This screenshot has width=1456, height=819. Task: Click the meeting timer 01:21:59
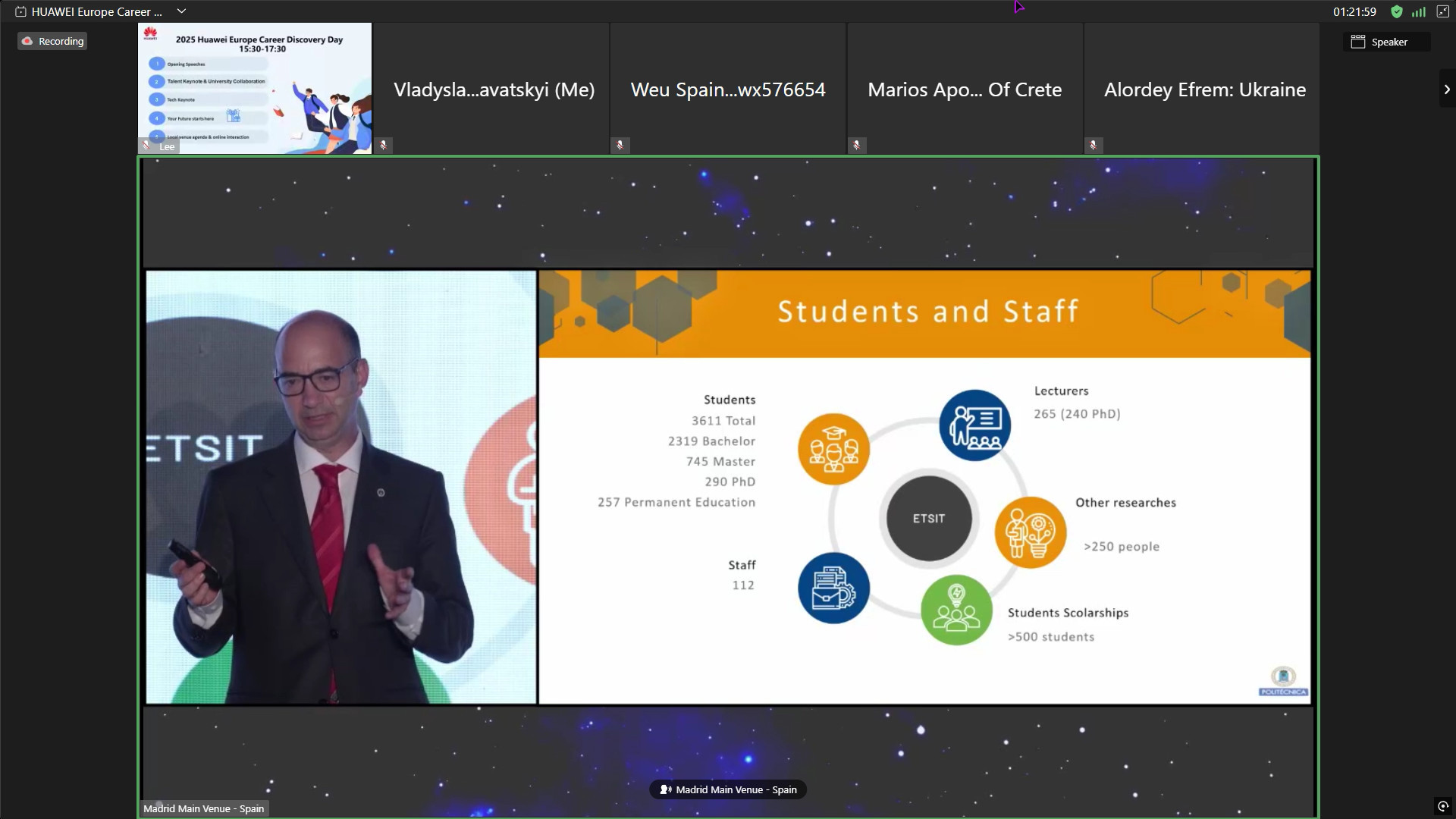[1354, 11]
